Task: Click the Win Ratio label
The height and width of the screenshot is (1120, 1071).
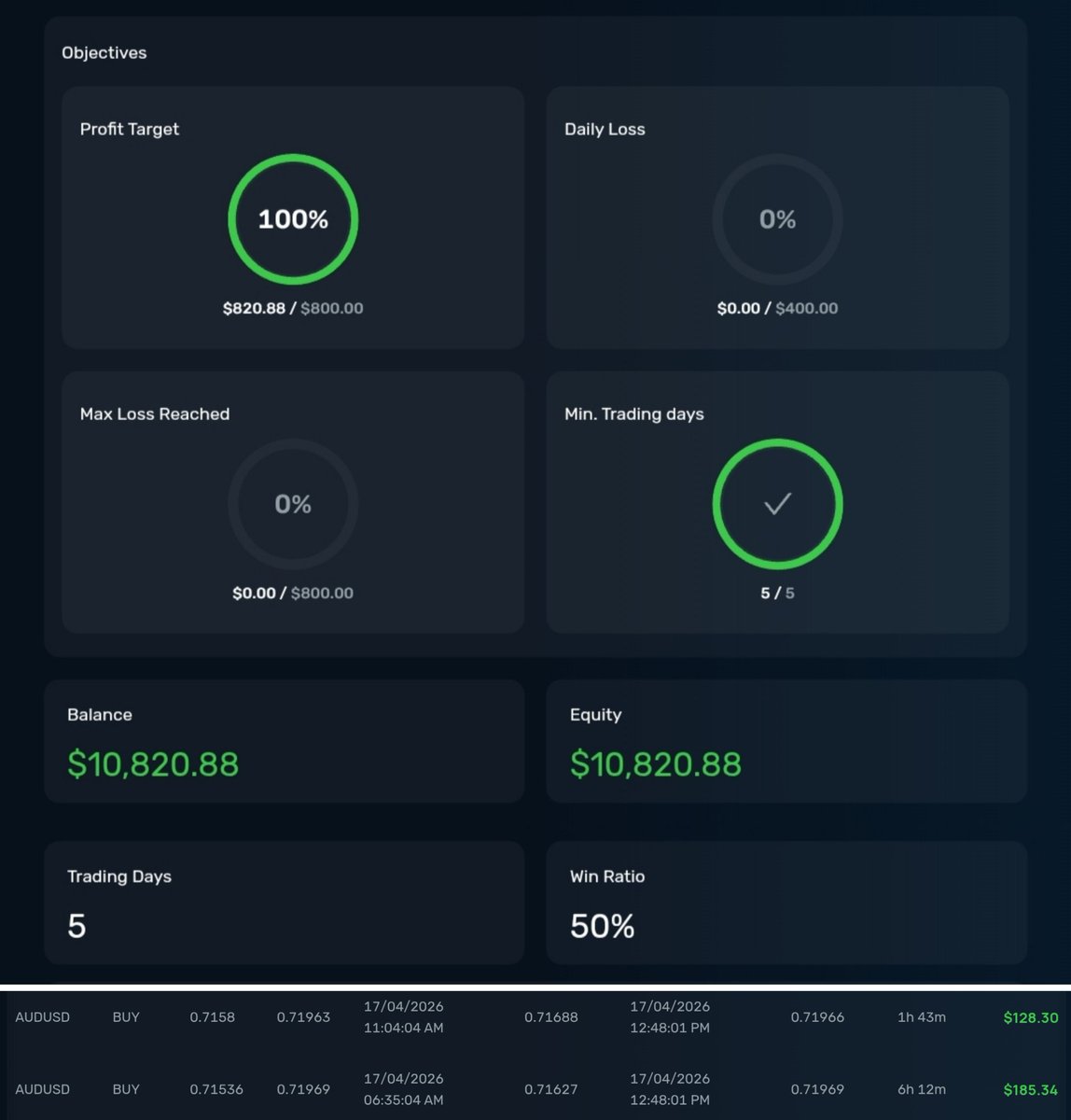Action: click(607, 876)
